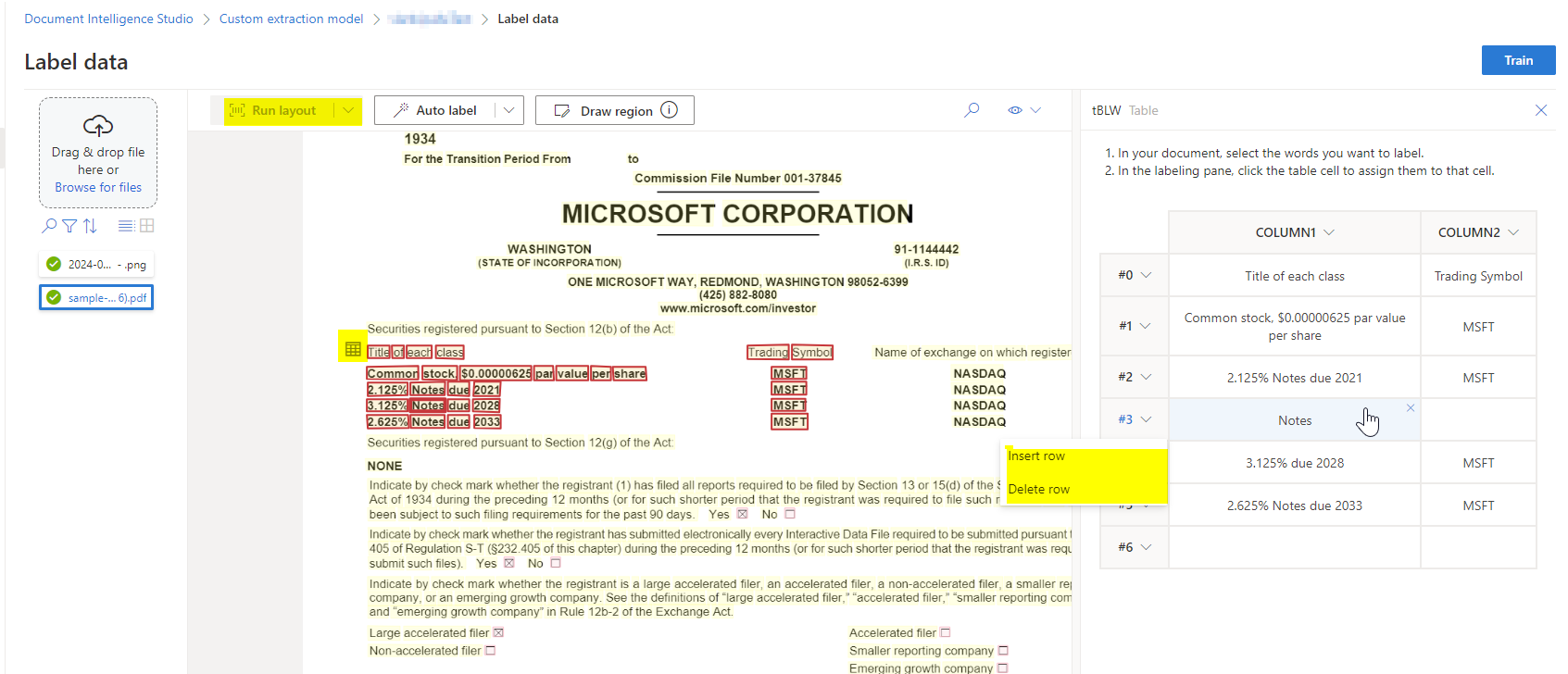Click green check status on sample pdf file
The height and width of the screenshot is (674, 1568).
[x=54, y=297]
